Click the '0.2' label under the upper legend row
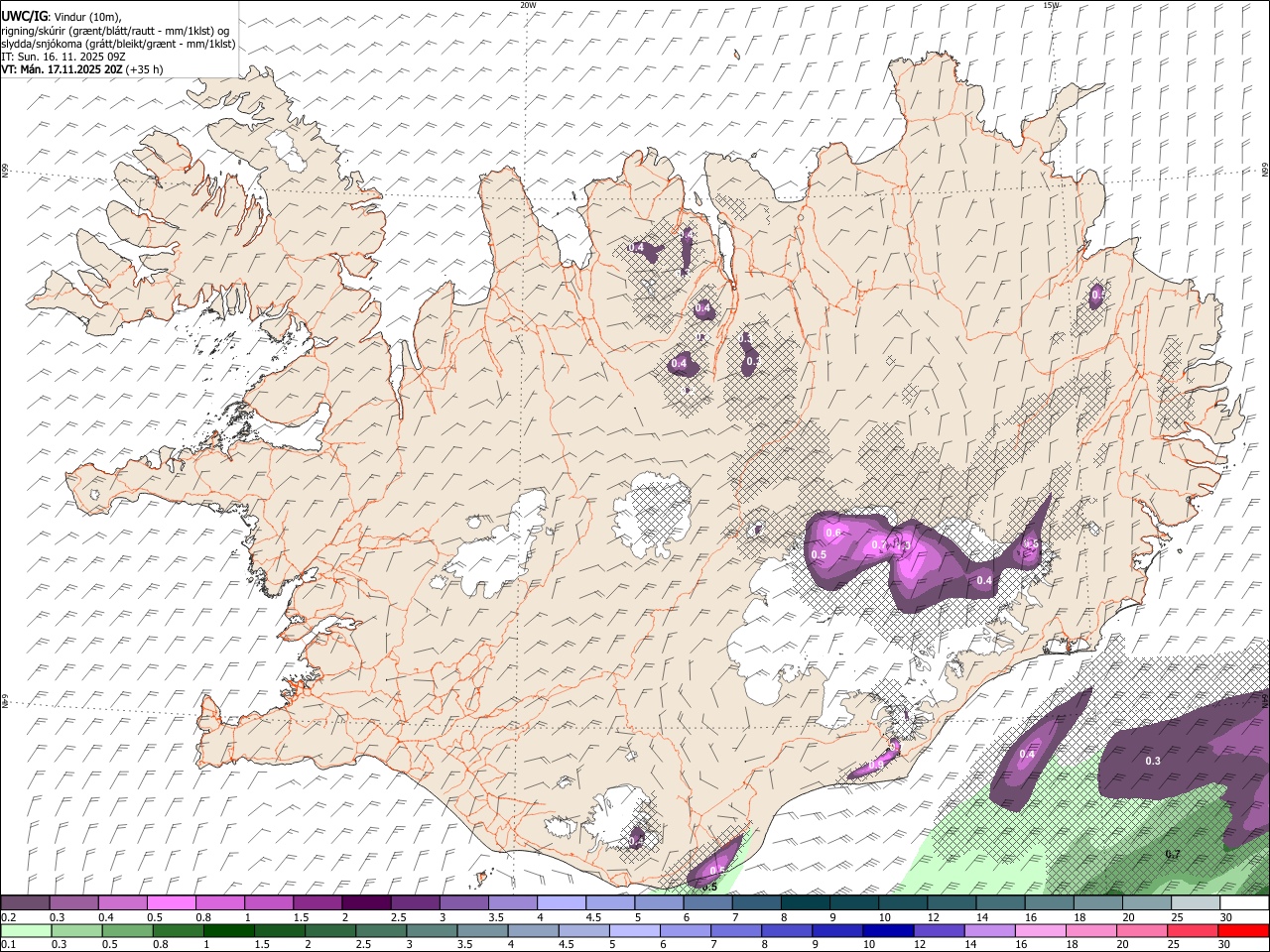Viewport: 1270px width, 952px height. (x=8, y=917)
